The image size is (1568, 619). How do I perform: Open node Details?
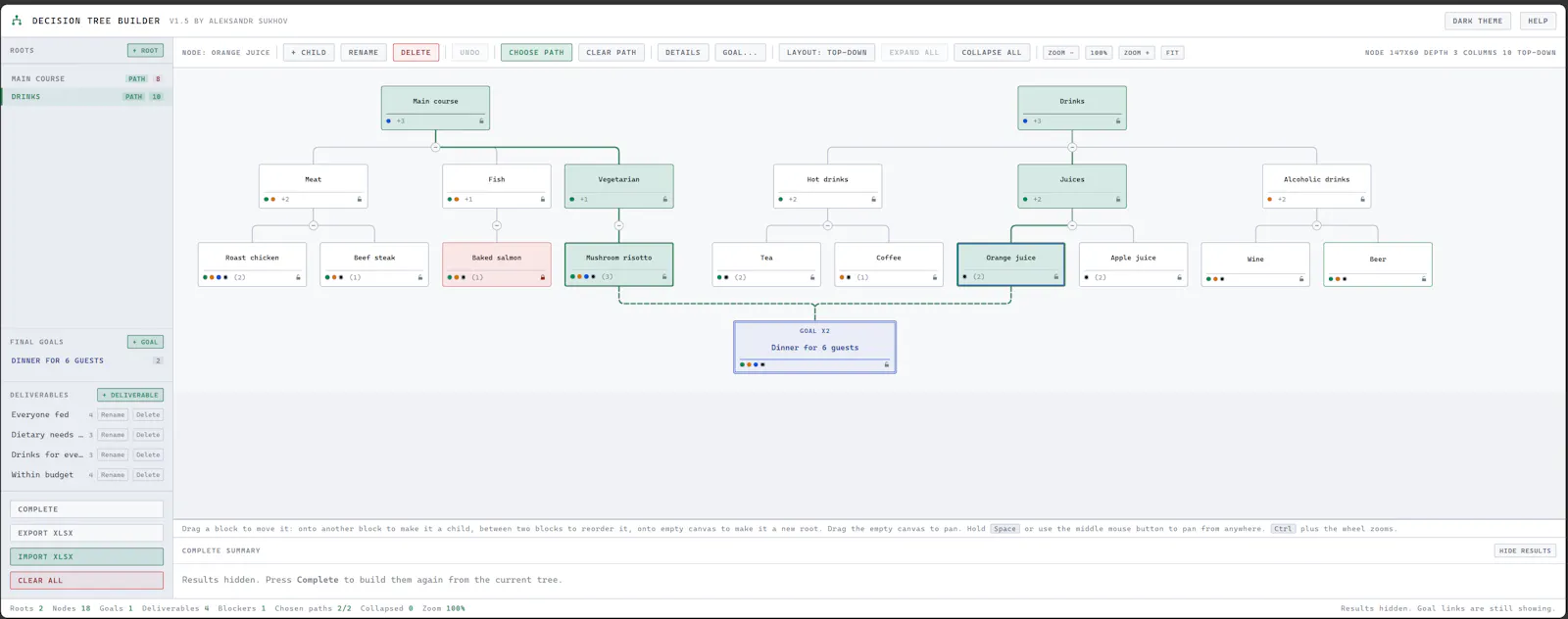(x=683, y=53)
